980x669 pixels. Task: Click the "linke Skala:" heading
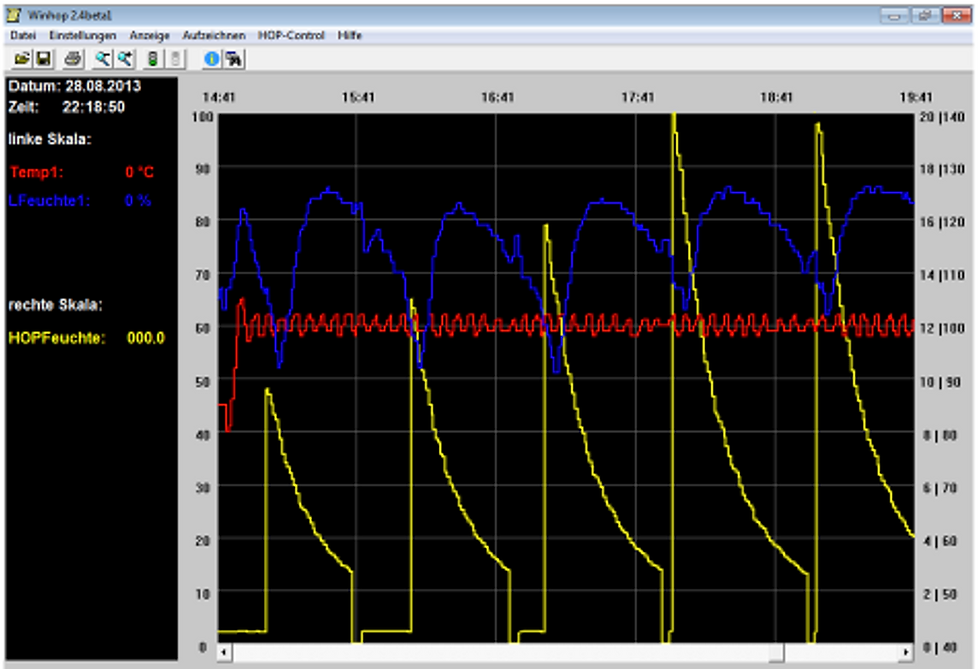point(49,139)
